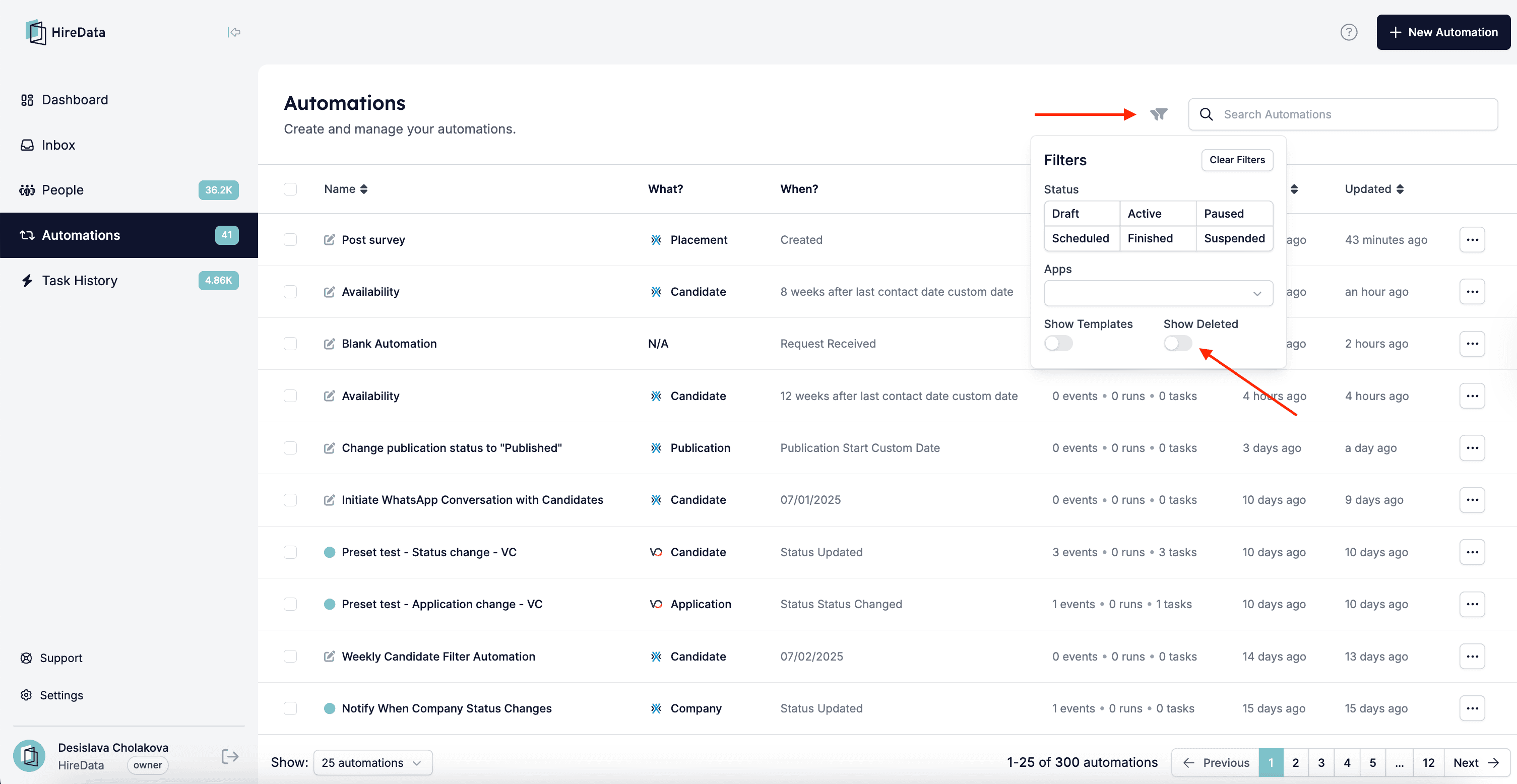Go to page 2
Image resolution: width=1517 pixels, height=784 pixels.
(x=1296, y=762)
